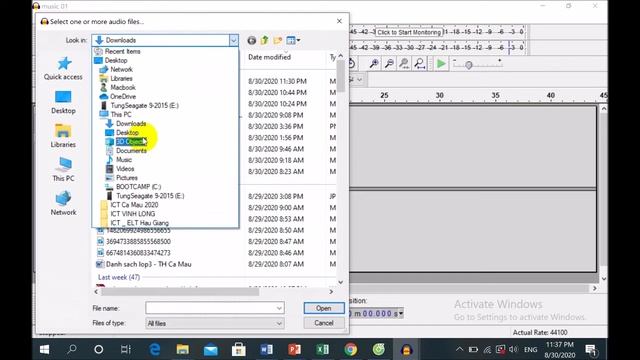The height and width of the screenshot is (360, 640).
Task: Click the File name input field
Action: pos(211,308)
